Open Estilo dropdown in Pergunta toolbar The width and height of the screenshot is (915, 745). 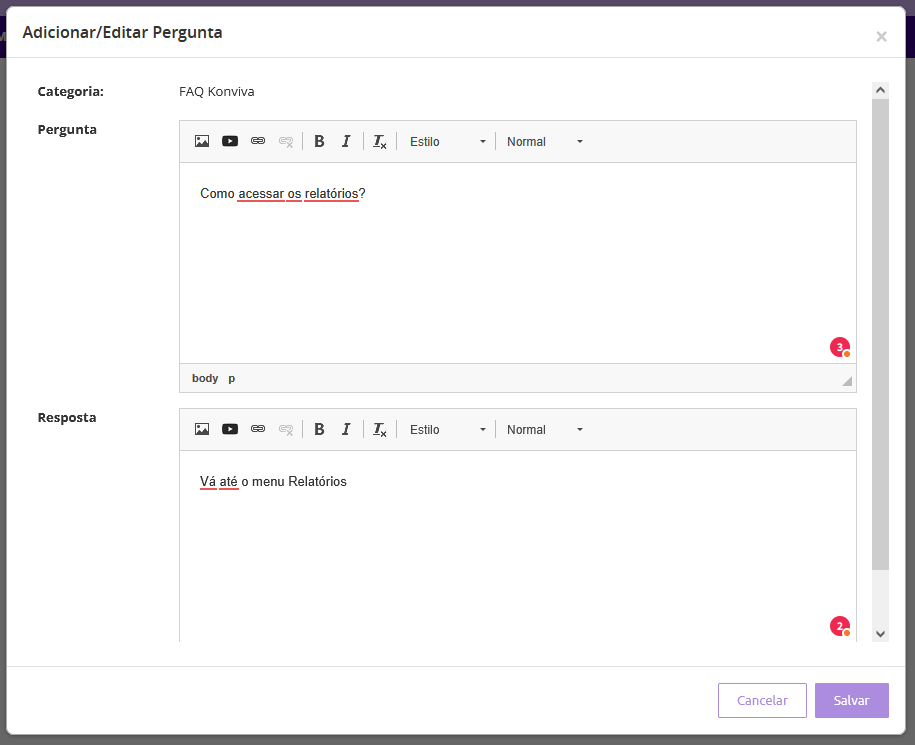(447, 142)
